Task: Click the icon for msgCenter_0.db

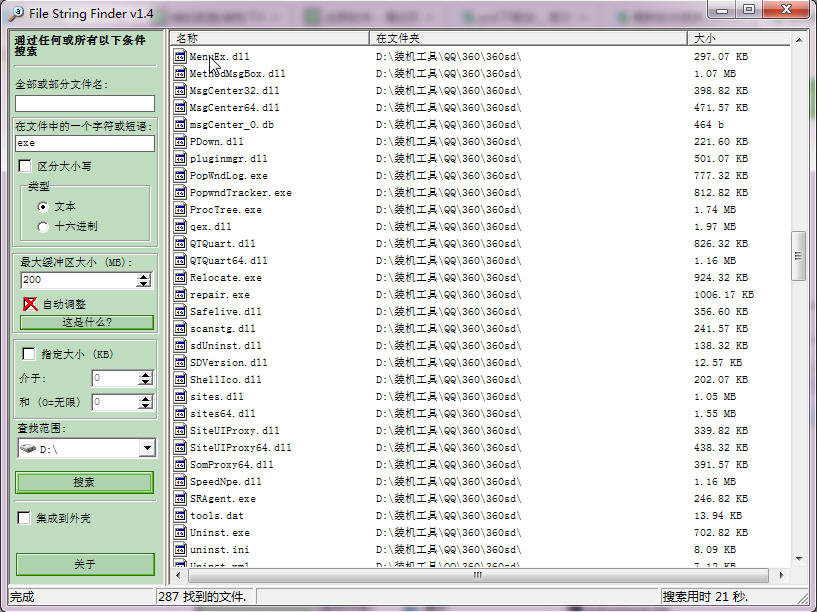Action: coord(180,125)
